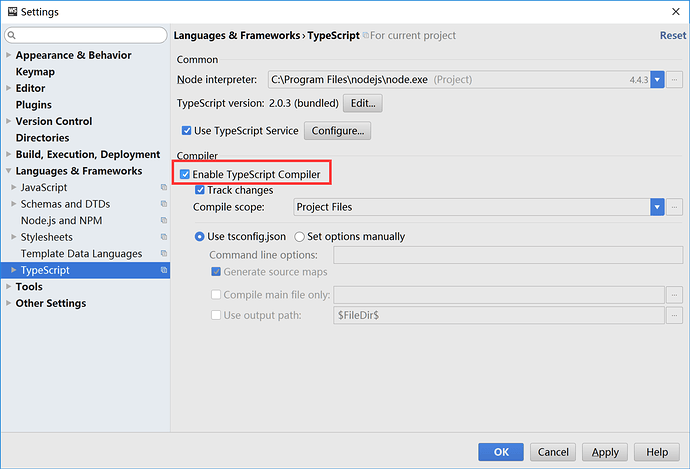Click into the settings search field
This screenshot has width=690, height=469.
pos(90,36)
